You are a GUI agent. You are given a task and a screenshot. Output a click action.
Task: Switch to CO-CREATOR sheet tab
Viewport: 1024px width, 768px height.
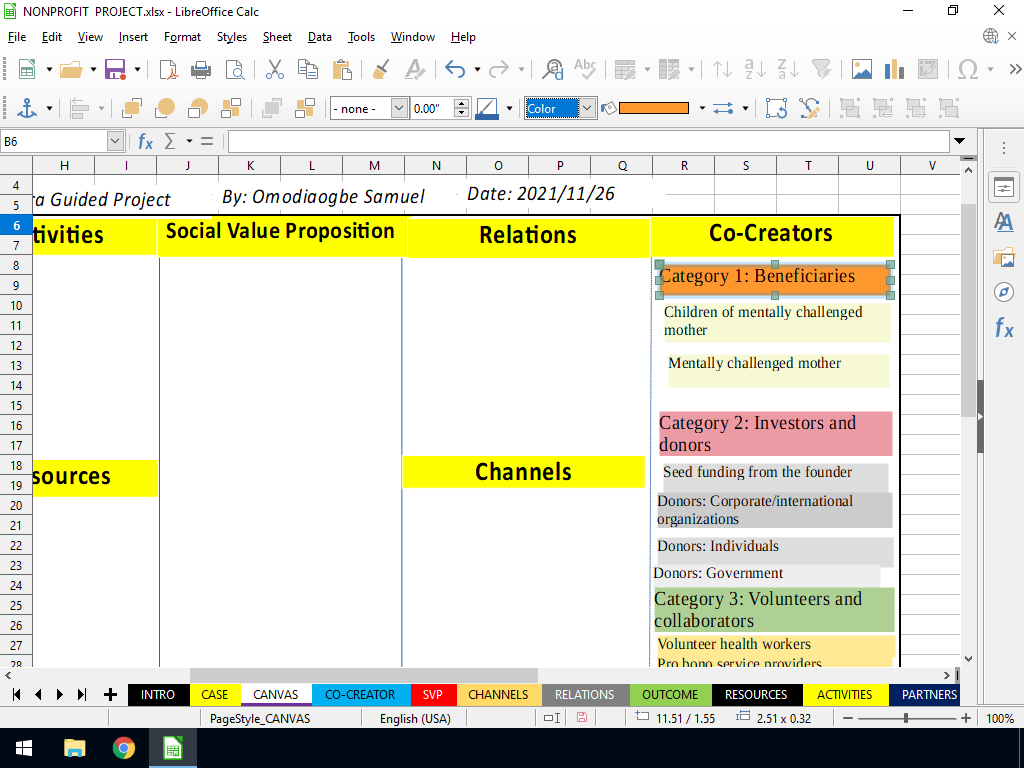[360, 694]
